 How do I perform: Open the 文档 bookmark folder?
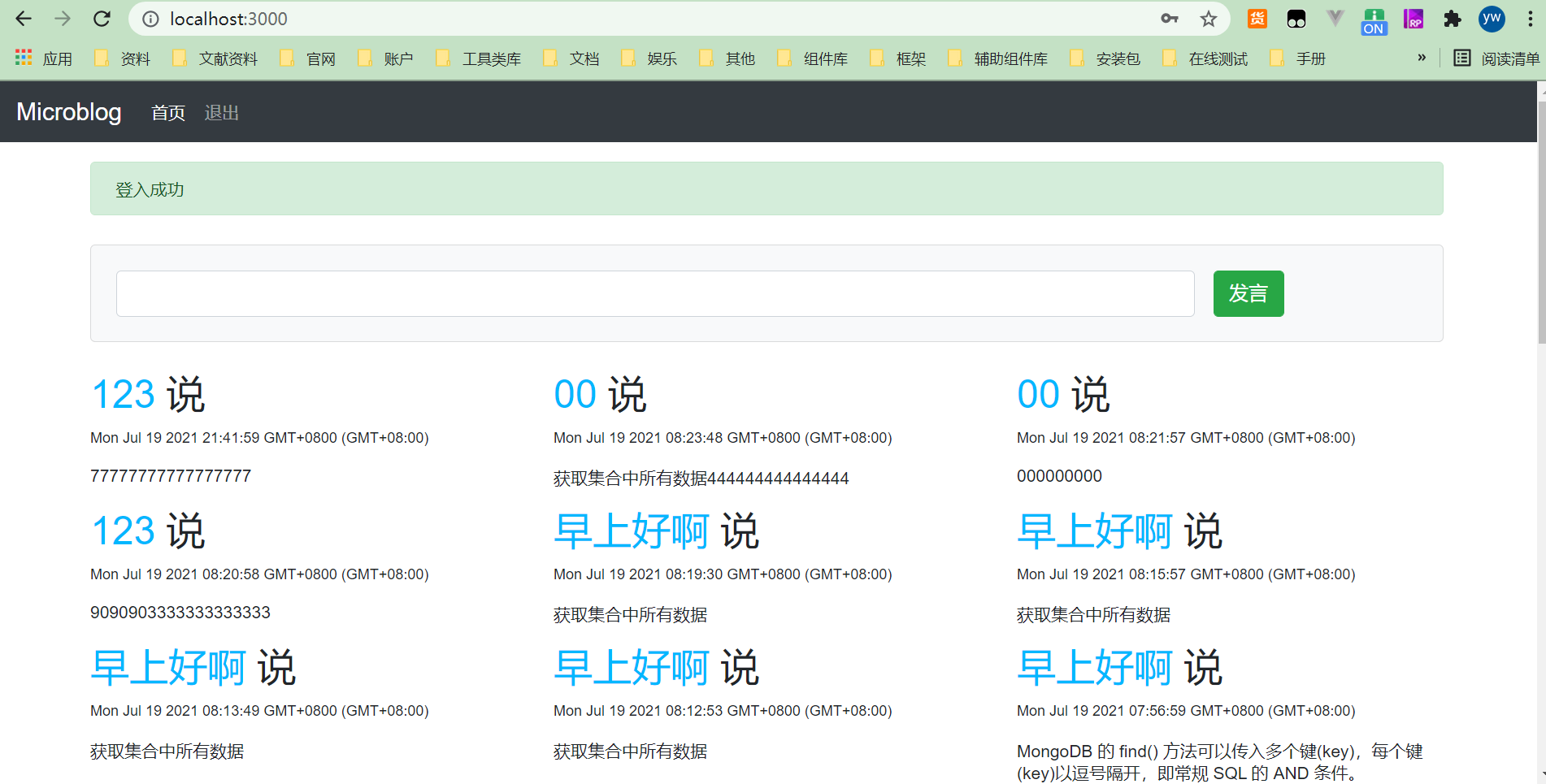571,58
